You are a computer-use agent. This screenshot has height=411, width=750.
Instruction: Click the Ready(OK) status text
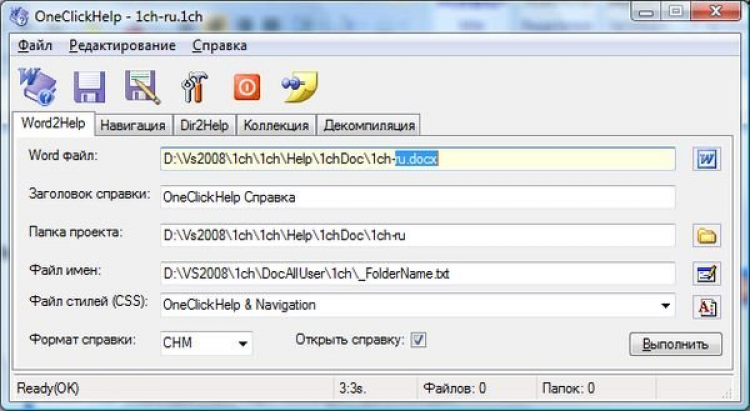point(48,388)
